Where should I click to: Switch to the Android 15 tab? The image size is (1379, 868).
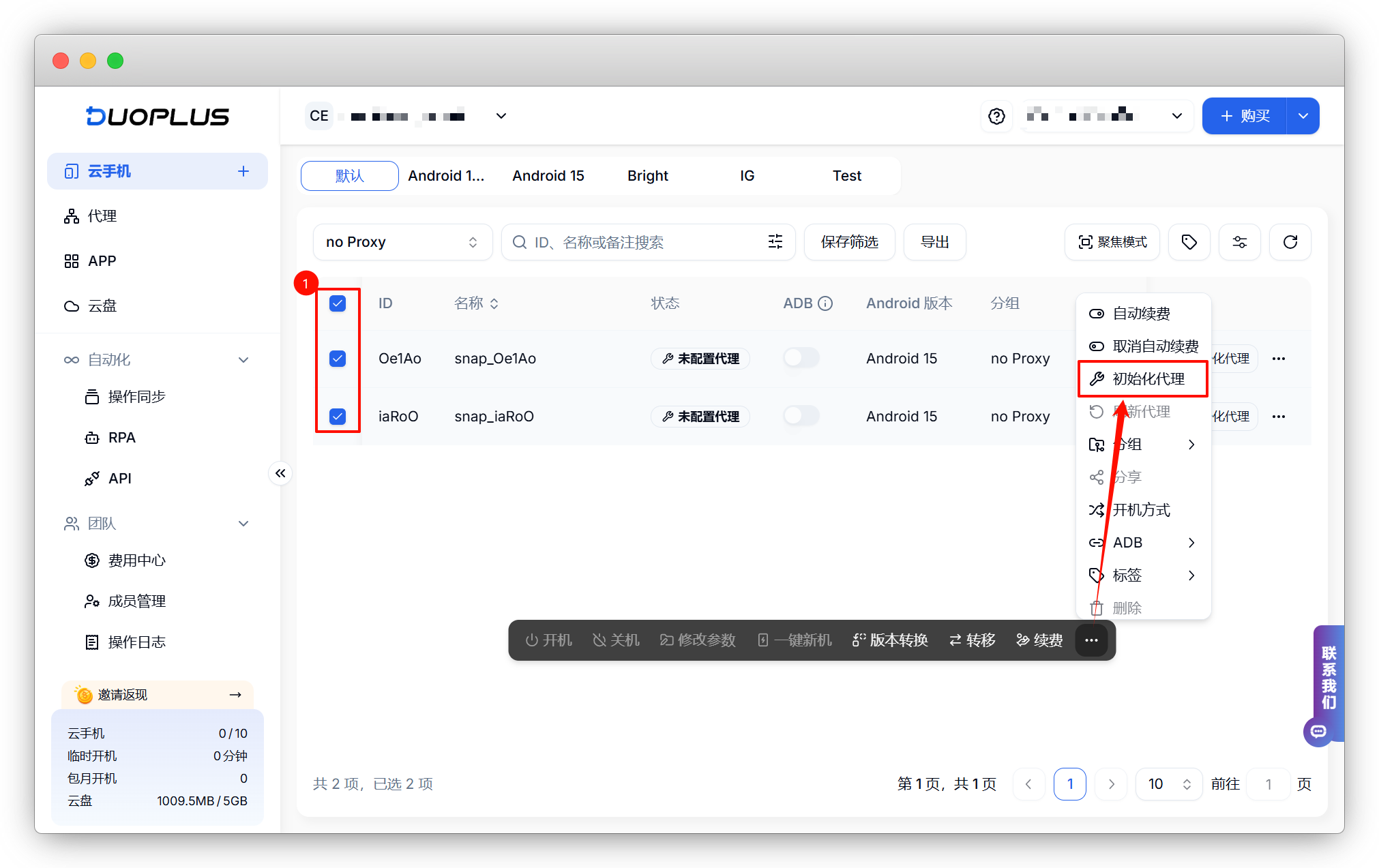pyautogui.click(x=548, y=176)
